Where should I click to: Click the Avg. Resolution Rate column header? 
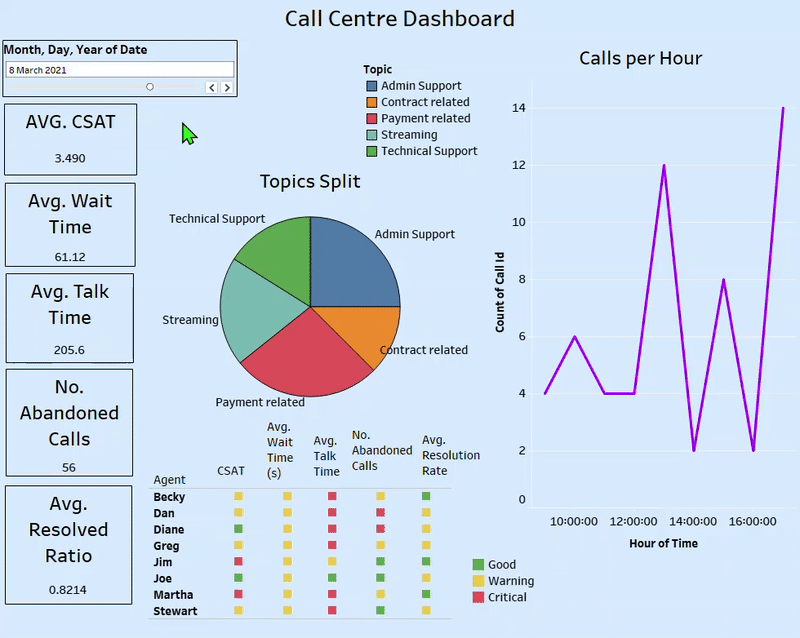[451, 455]
